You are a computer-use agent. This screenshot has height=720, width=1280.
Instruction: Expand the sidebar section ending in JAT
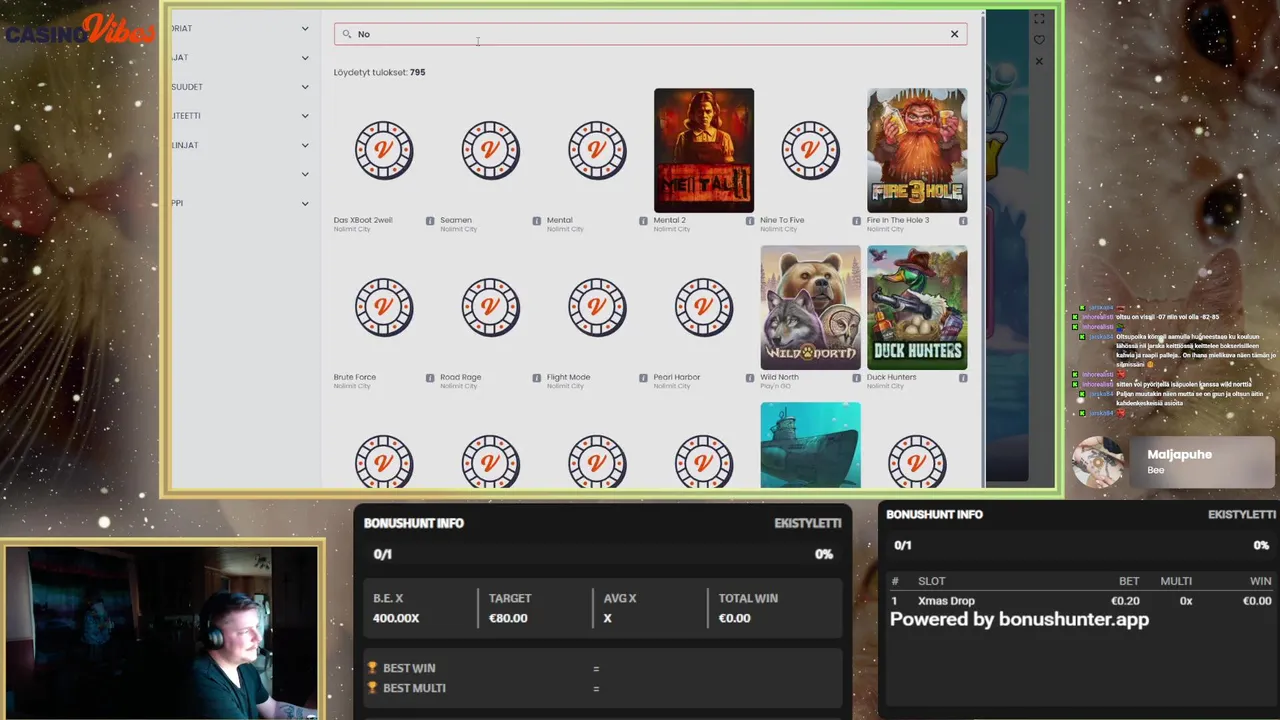pyautogui.click(x=305, y=58)
